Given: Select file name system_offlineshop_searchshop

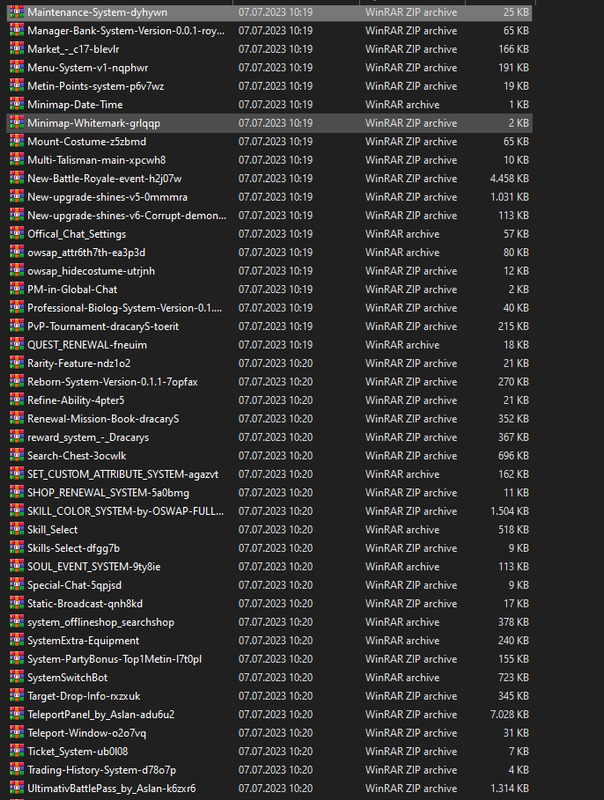Looking at the screenshot, I should click(x=100, y=622).
